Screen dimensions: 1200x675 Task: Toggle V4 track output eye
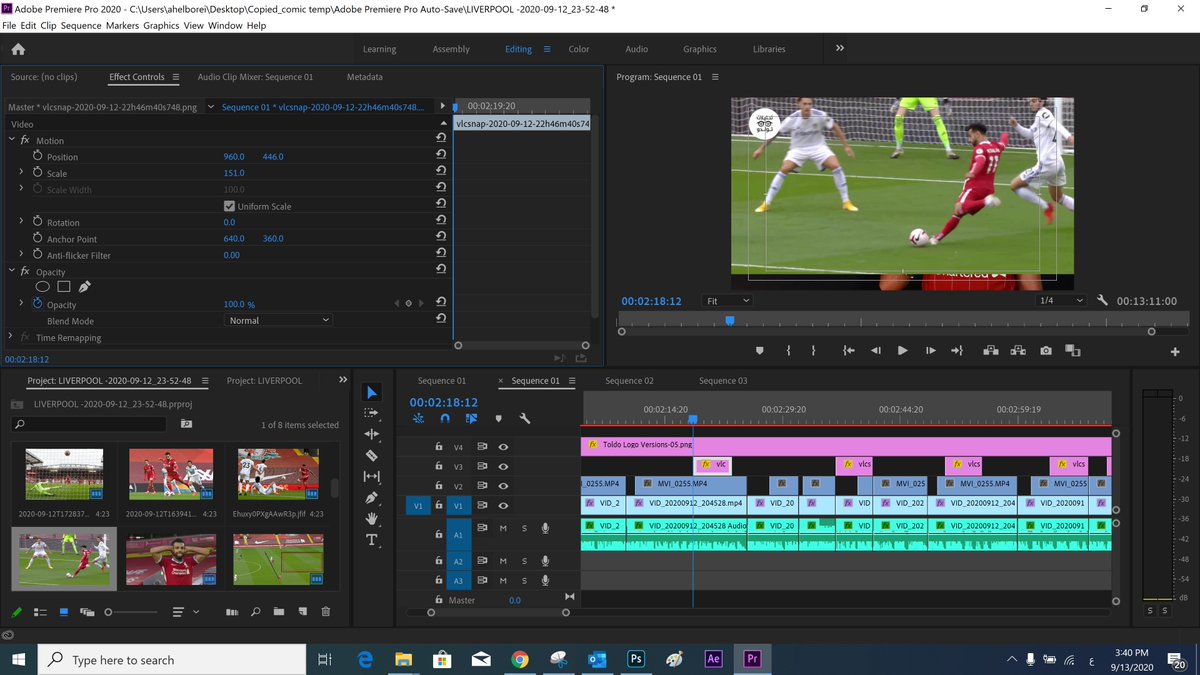[503, 447]
